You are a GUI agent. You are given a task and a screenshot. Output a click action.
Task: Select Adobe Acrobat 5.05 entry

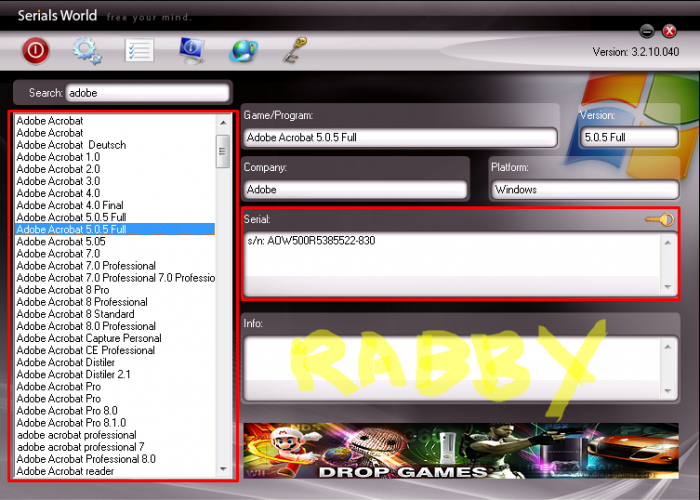point(115,242)
